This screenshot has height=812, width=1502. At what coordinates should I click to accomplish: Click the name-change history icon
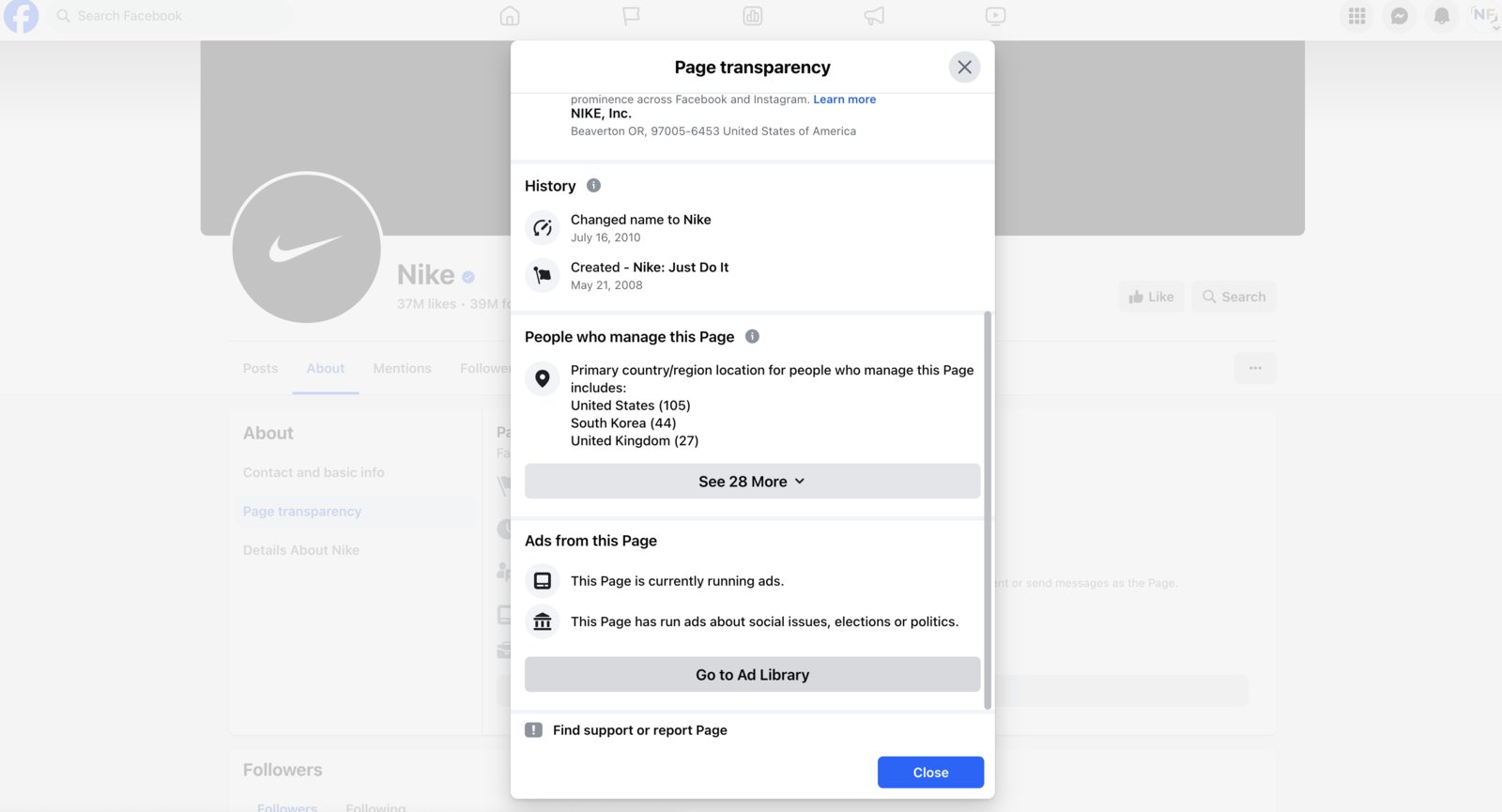click(x=543, y=228)
